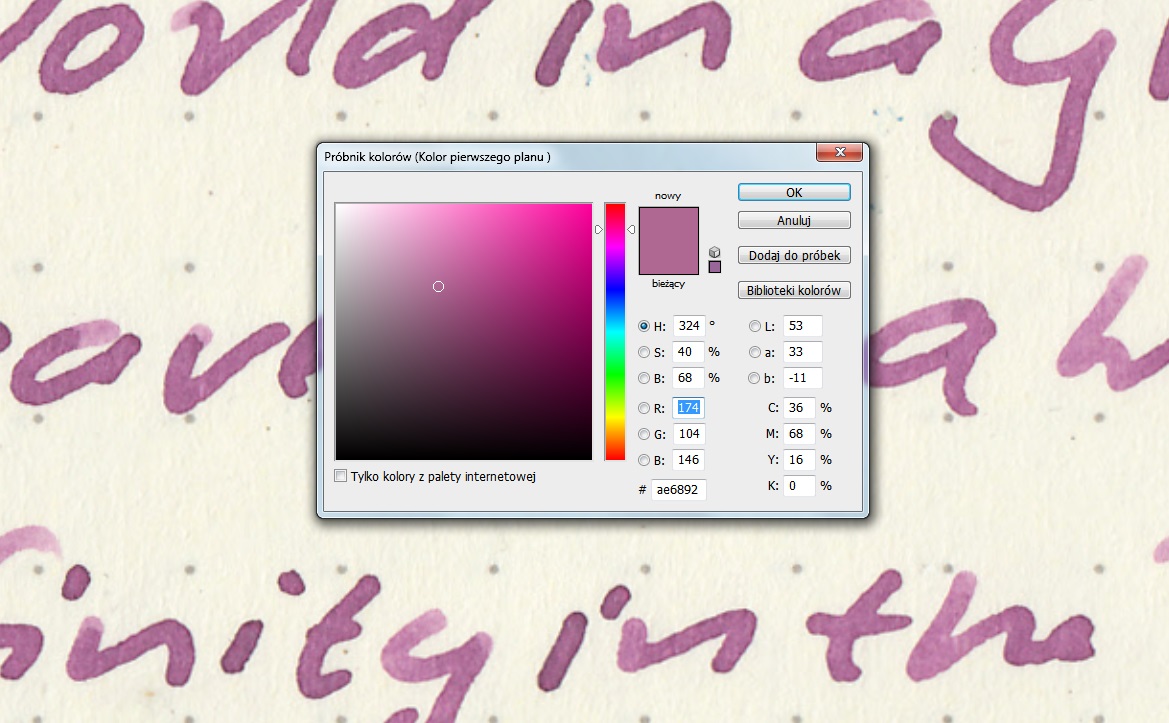
Task: Select the G green channel radio button
Action: point(645,434)
